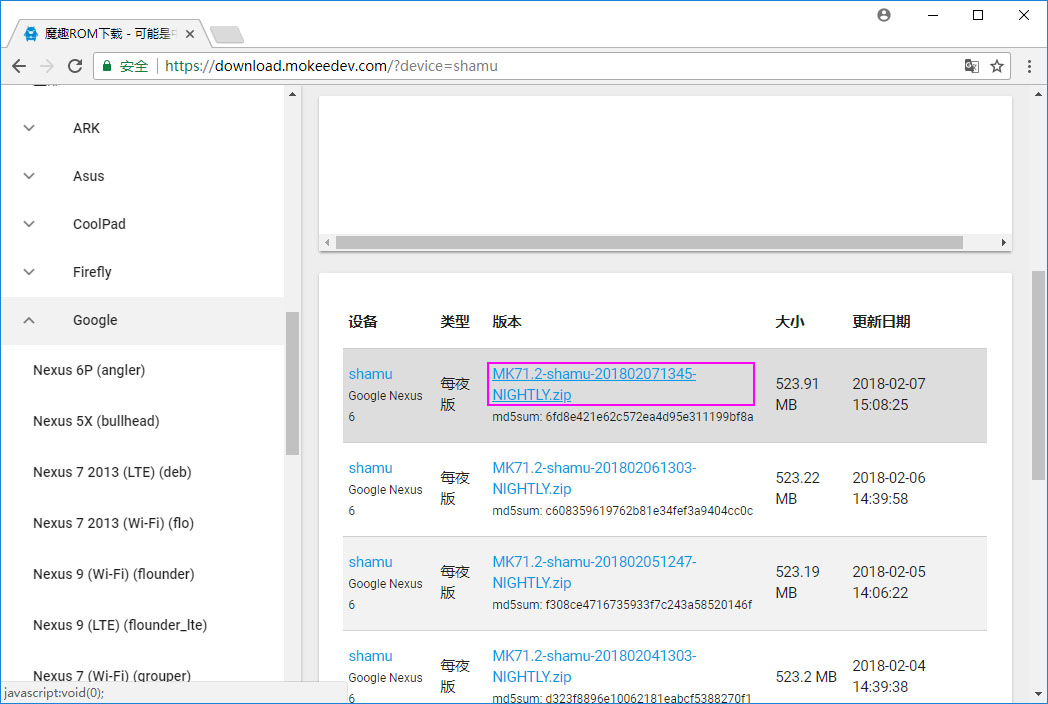Screen dimensions: 1048x704
Task: Click the 2018-02-05 14:06:22 date cell
Action: pyautogui.click(x=888, y=582)
